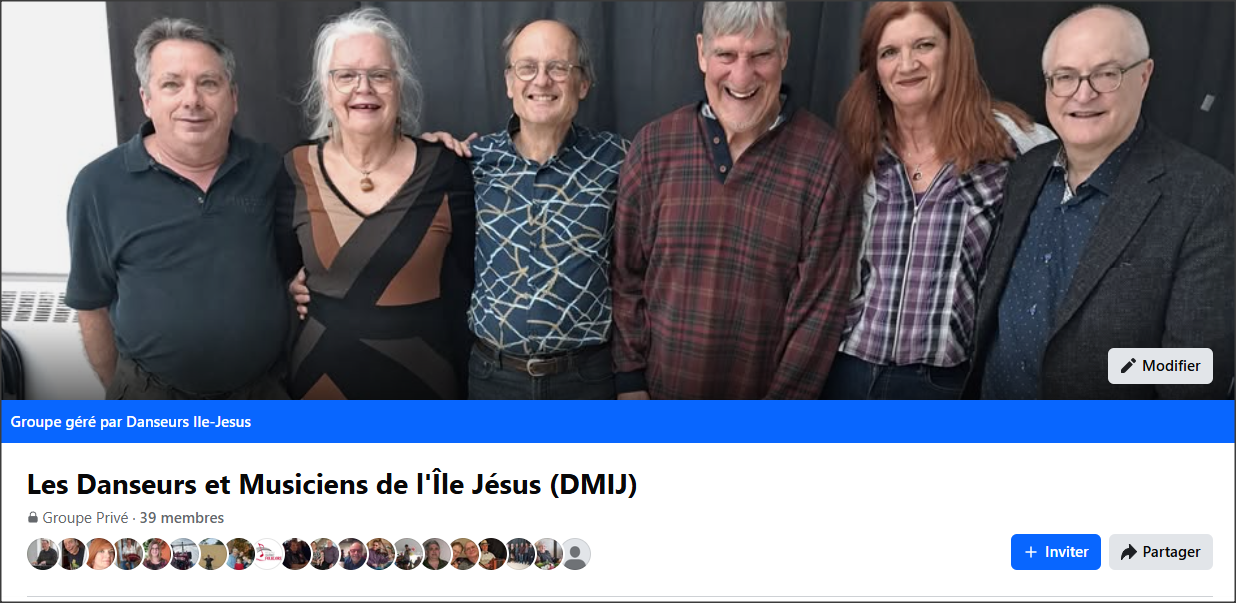
Task: Click the Inviter button
Action: [x=1056, y=552]
